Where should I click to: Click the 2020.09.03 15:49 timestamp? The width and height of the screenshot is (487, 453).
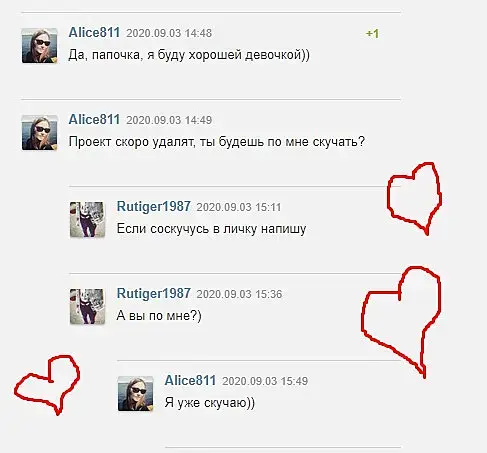(265, 381)
